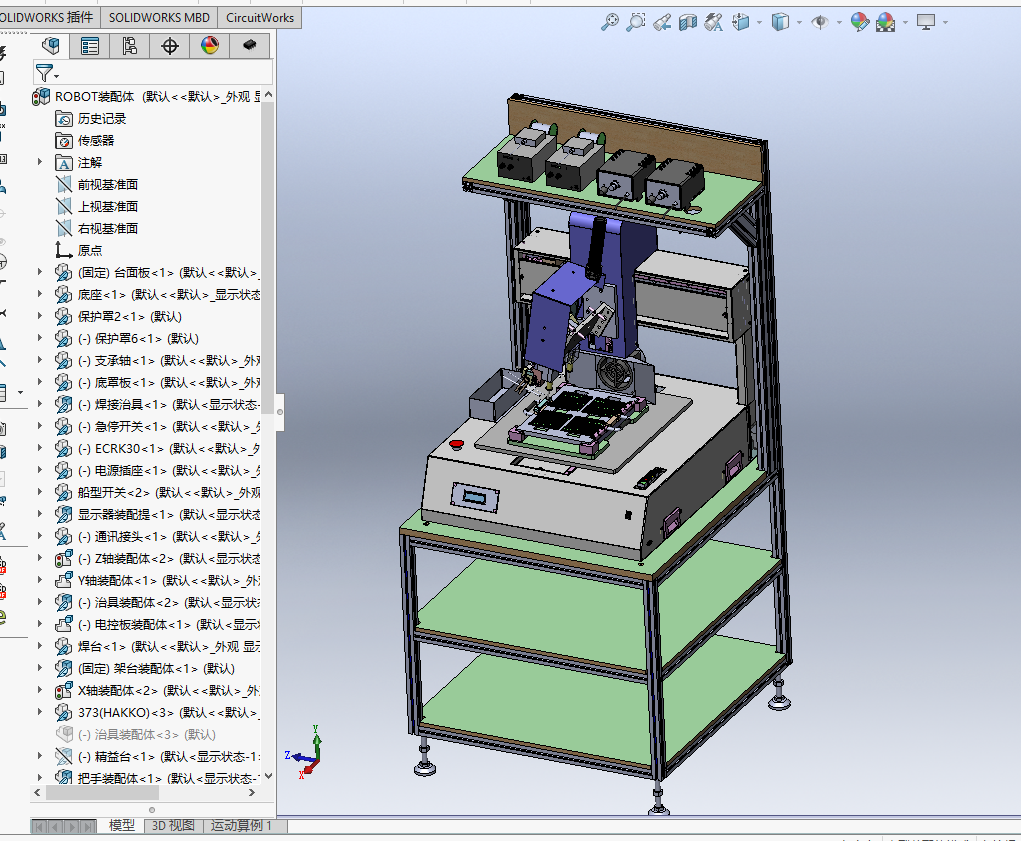Select 急停开关<1> in the tree
The image size is (1021, 841).
coord(169,426)
